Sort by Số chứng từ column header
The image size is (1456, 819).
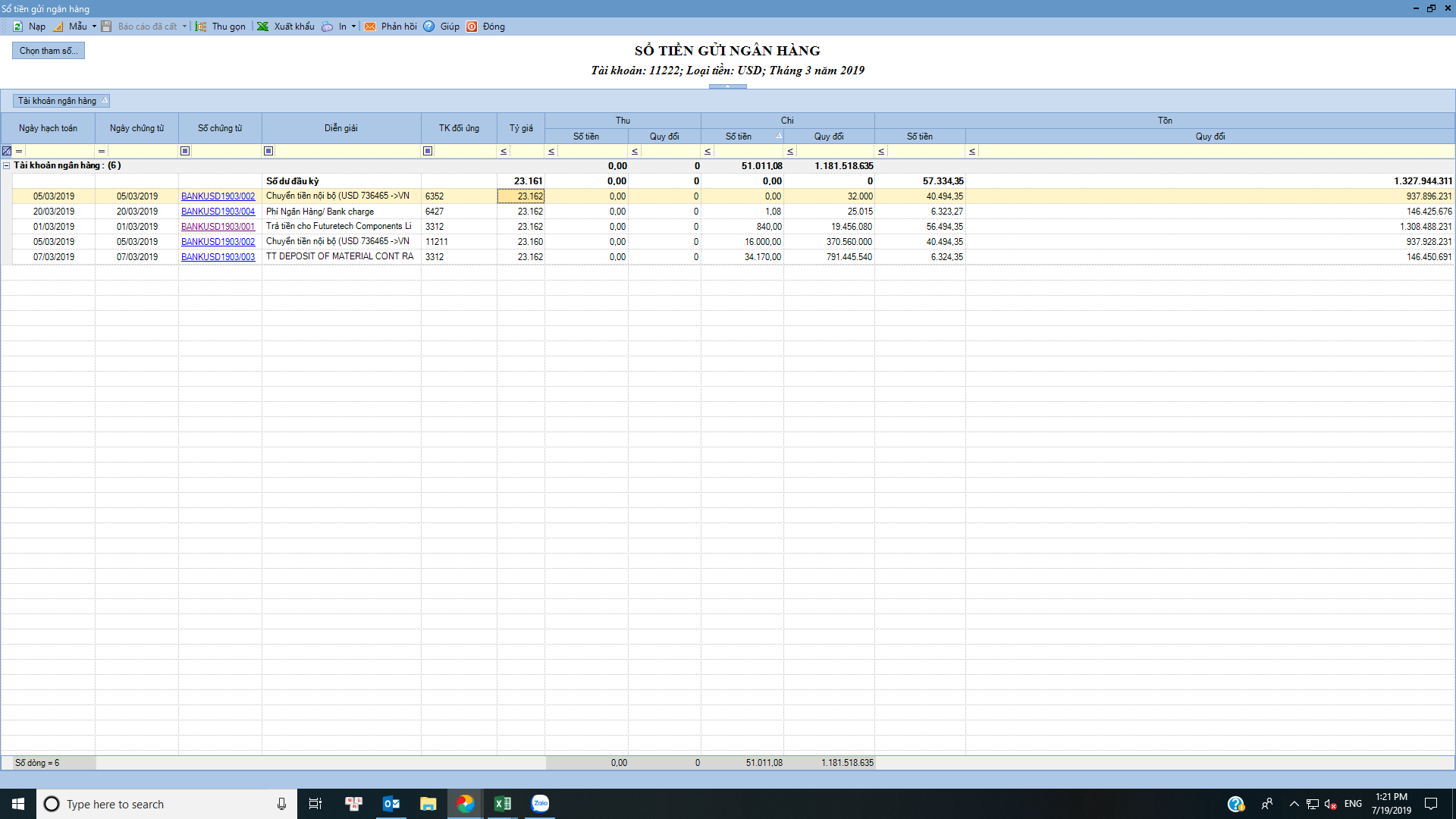tap(221, 128)
